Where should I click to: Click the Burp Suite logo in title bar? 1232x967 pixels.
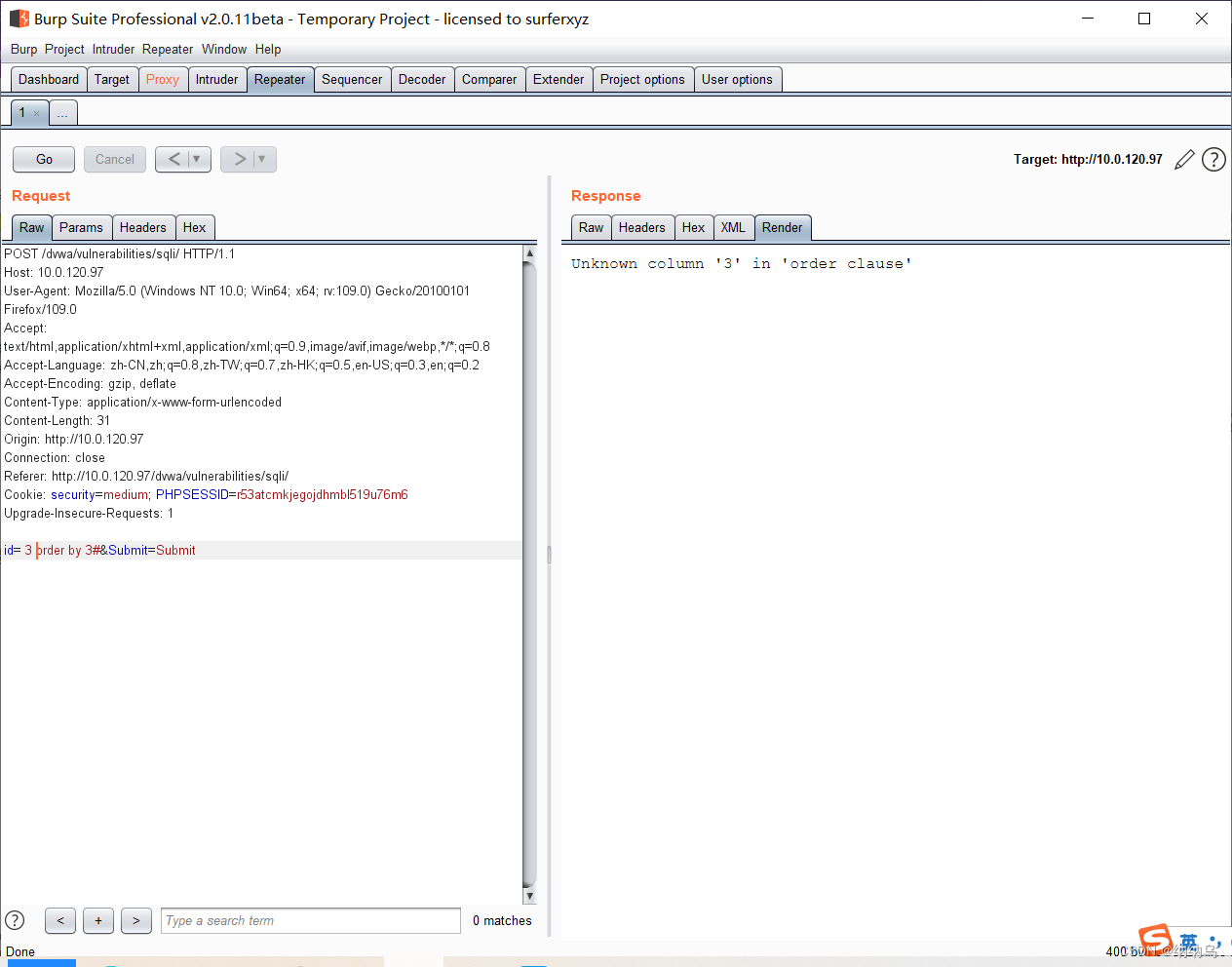(x=19, y=19)
